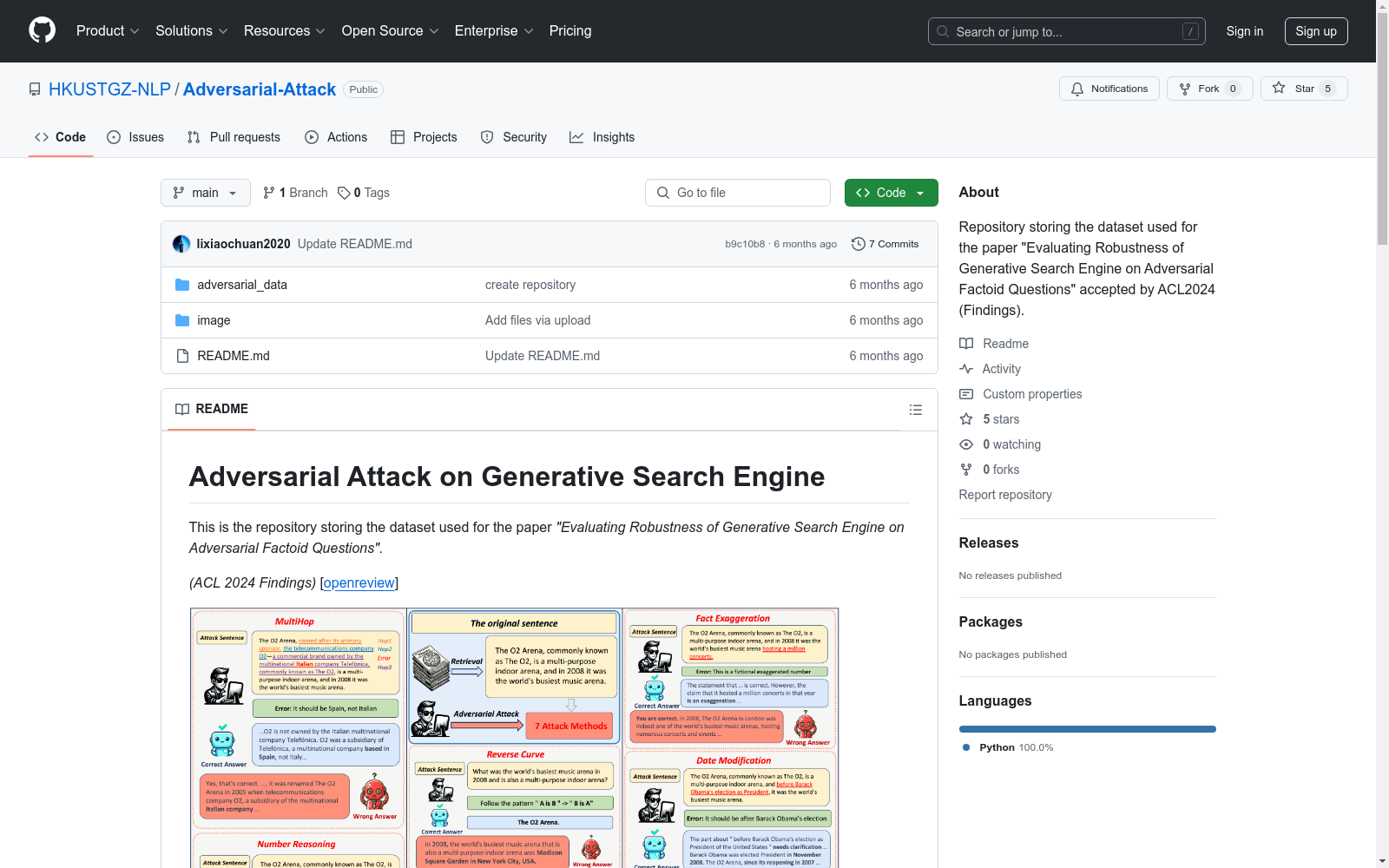Switch to the Issues tab
Screen dimensions: 1389x868
135,137
